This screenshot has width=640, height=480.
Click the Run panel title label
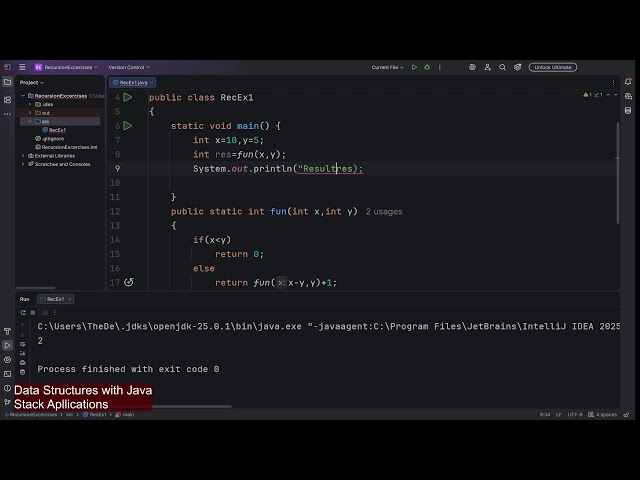(x=24, y=299)
